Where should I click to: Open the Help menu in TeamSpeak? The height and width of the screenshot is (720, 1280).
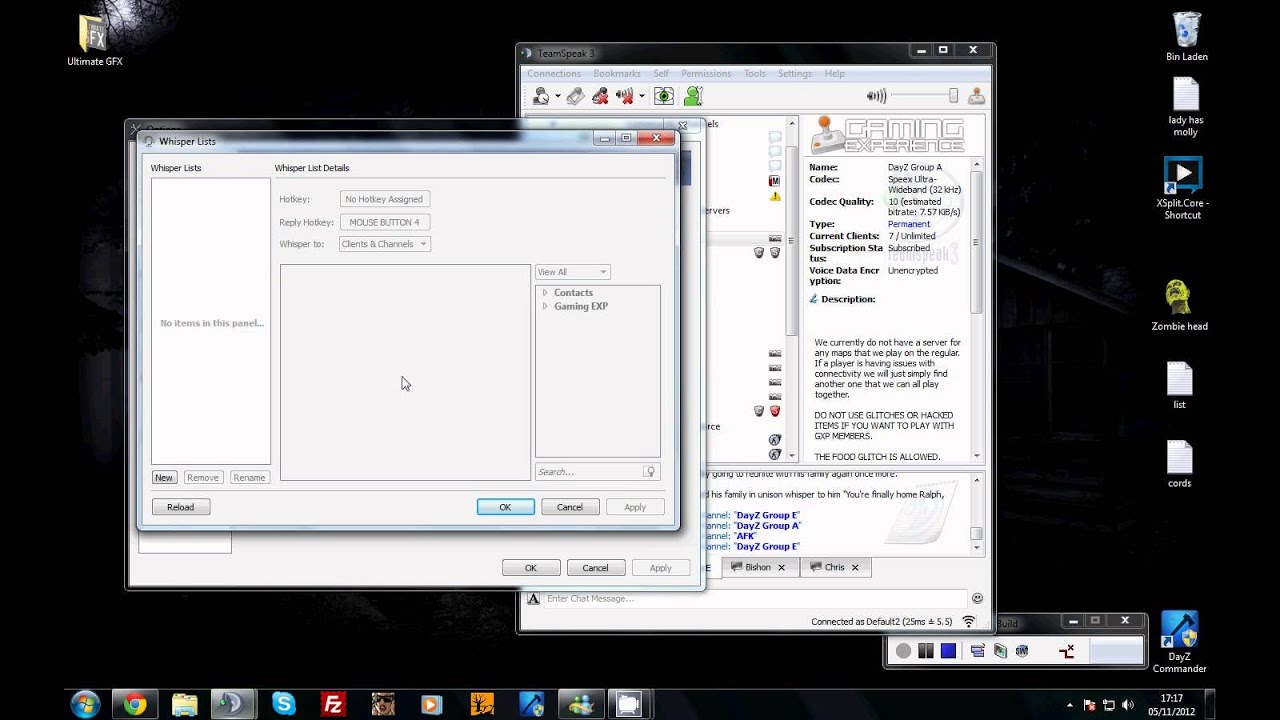835,73
